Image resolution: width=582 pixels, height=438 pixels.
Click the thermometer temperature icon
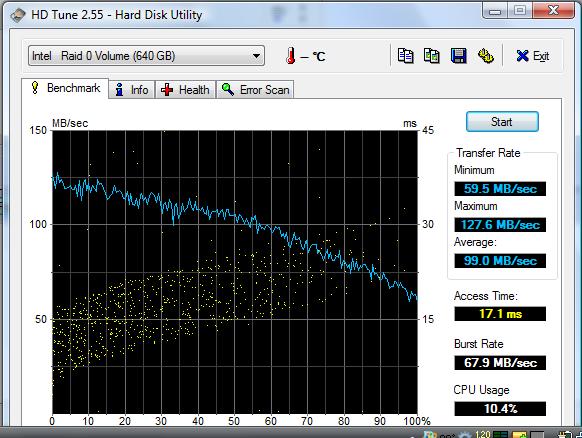tap(291, 56)
